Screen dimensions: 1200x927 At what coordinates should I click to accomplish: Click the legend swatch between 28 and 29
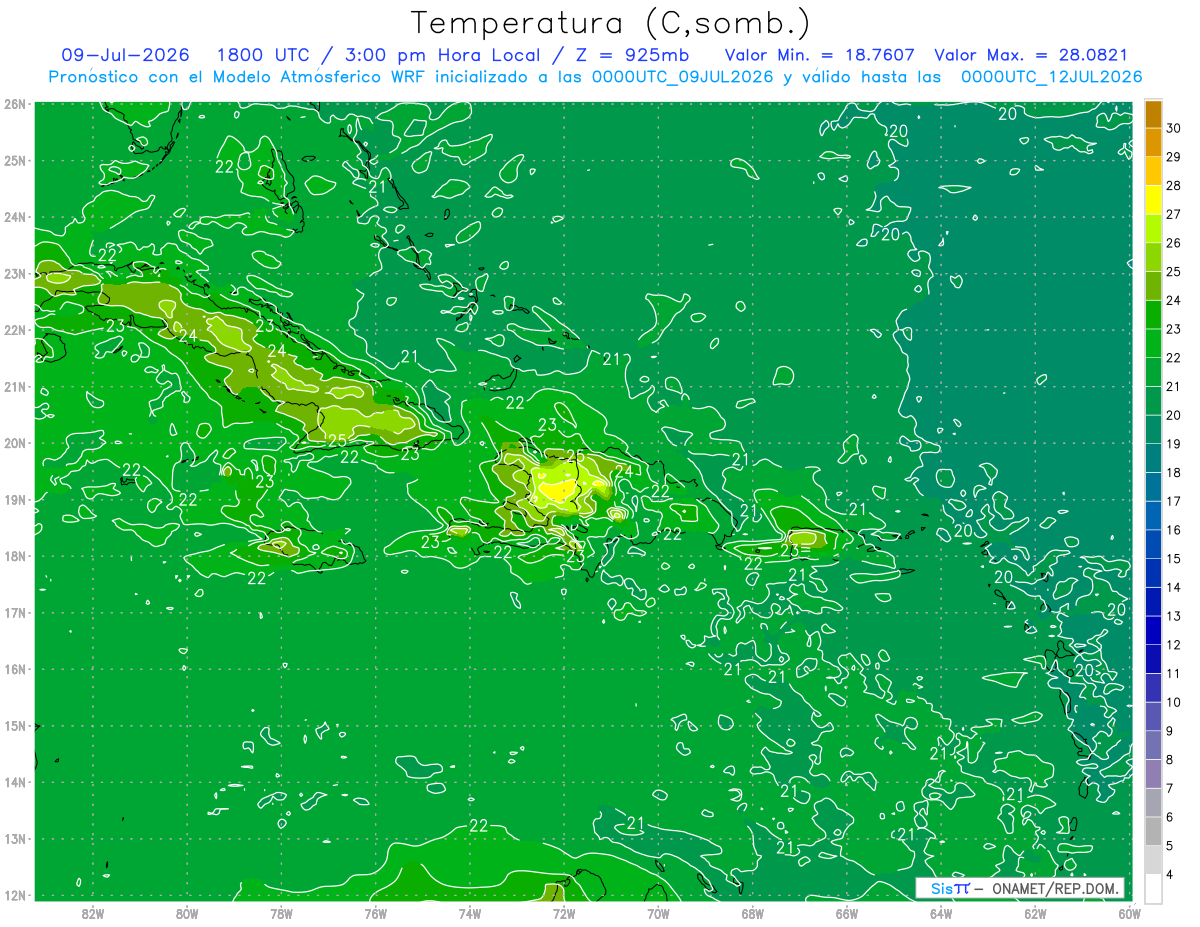pyautogui.click(x=1153, y=171)
